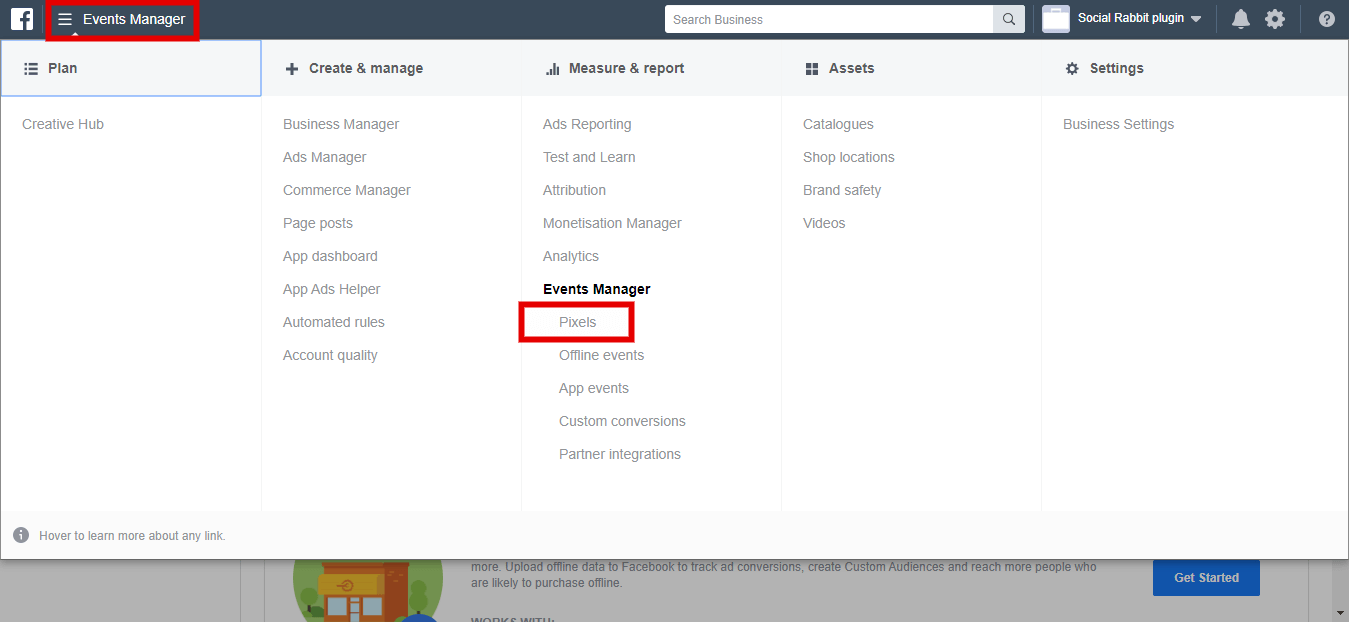The height and width of the screenshot is (622, 1349).
Task: Open Business Manager link
Action: click(x=341, y=124)
